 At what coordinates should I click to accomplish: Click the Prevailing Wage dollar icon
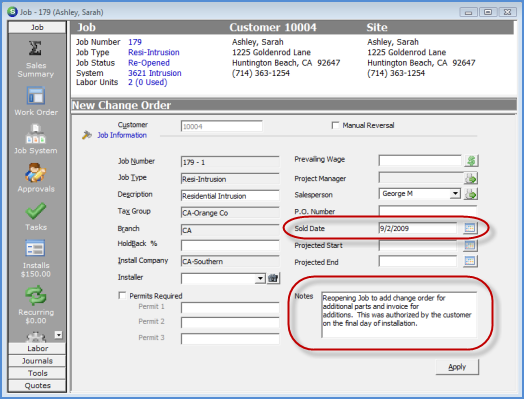tap(471, 161)
